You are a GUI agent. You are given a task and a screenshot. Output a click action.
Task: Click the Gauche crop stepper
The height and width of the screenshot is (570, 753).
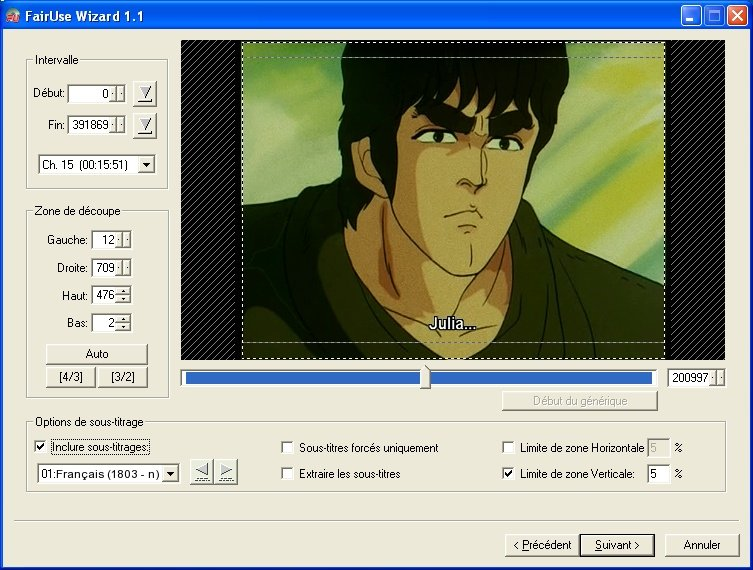tap(124, 240)
